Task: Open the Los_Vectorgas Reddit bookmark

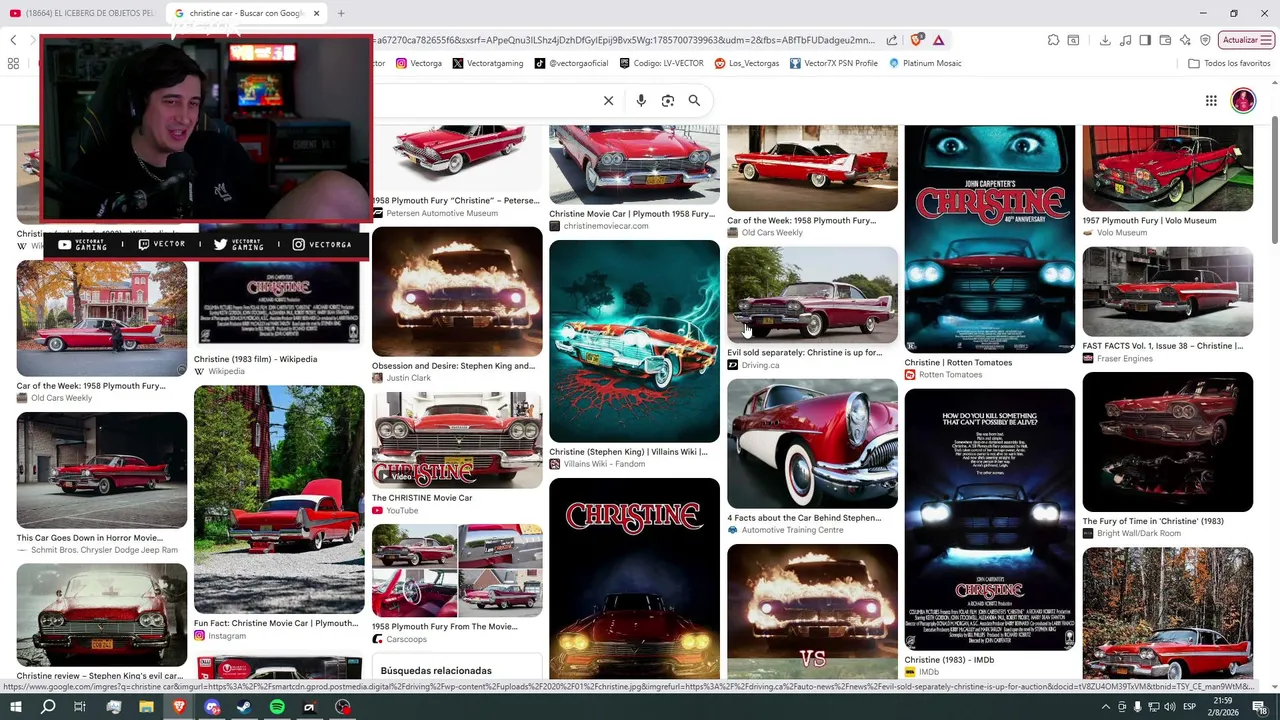Action: pyautogui.click(x=747, y=63)
